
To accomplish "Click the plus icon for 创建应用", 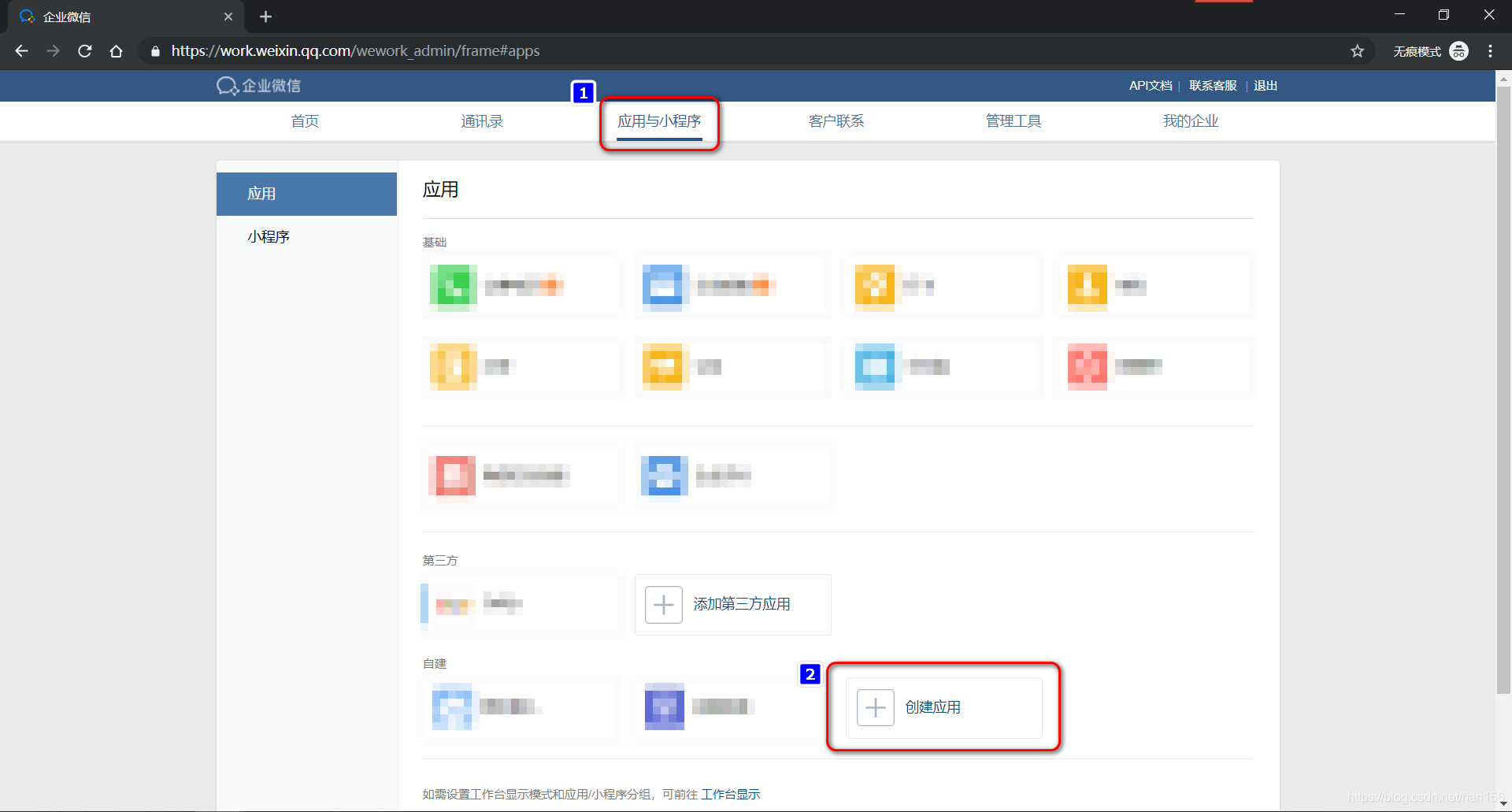I will [876, 707].
